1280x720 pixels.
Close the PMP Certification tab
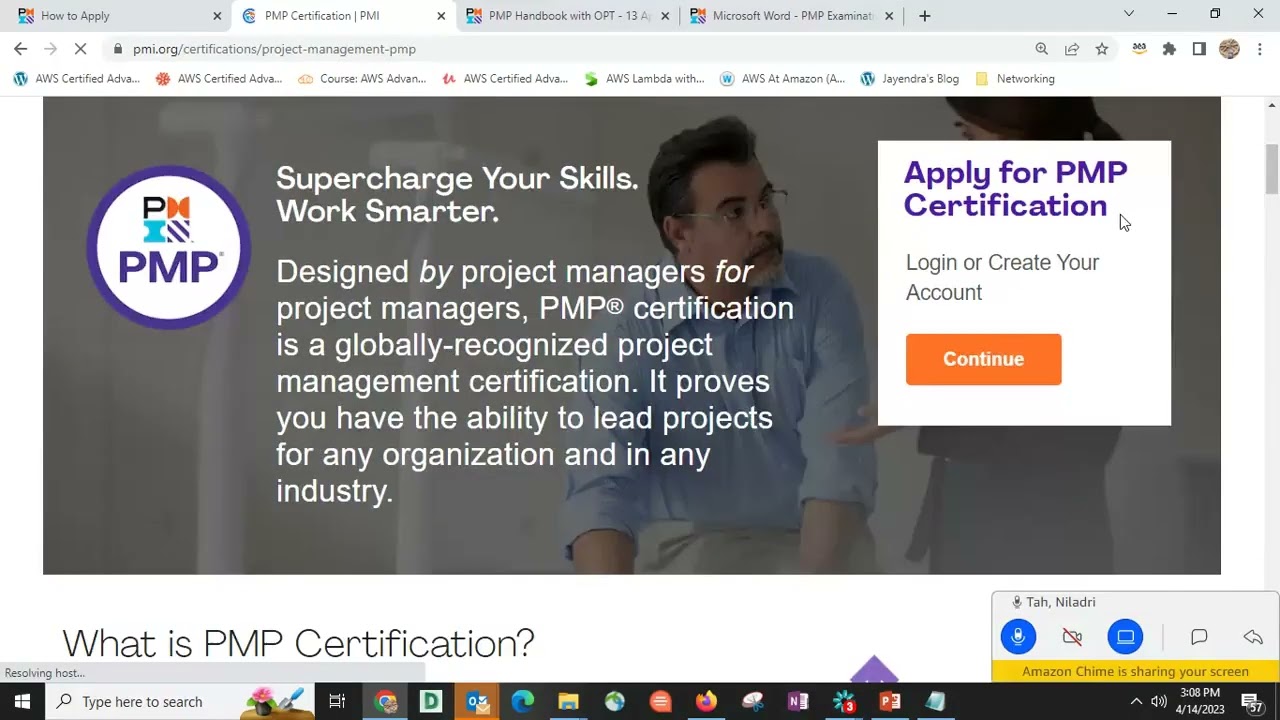point(441,16)
